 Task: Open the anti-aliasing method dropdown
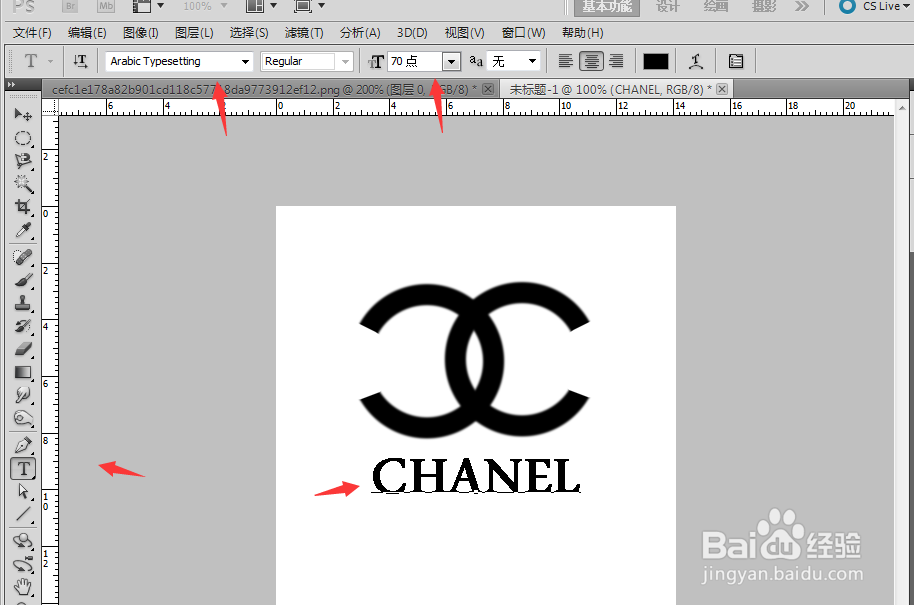coord(531,61)
